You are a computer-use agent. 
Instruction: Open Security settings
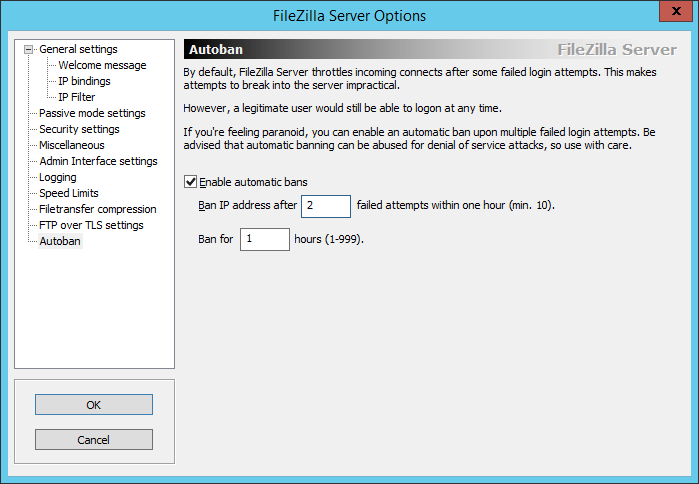pos(79,129)
